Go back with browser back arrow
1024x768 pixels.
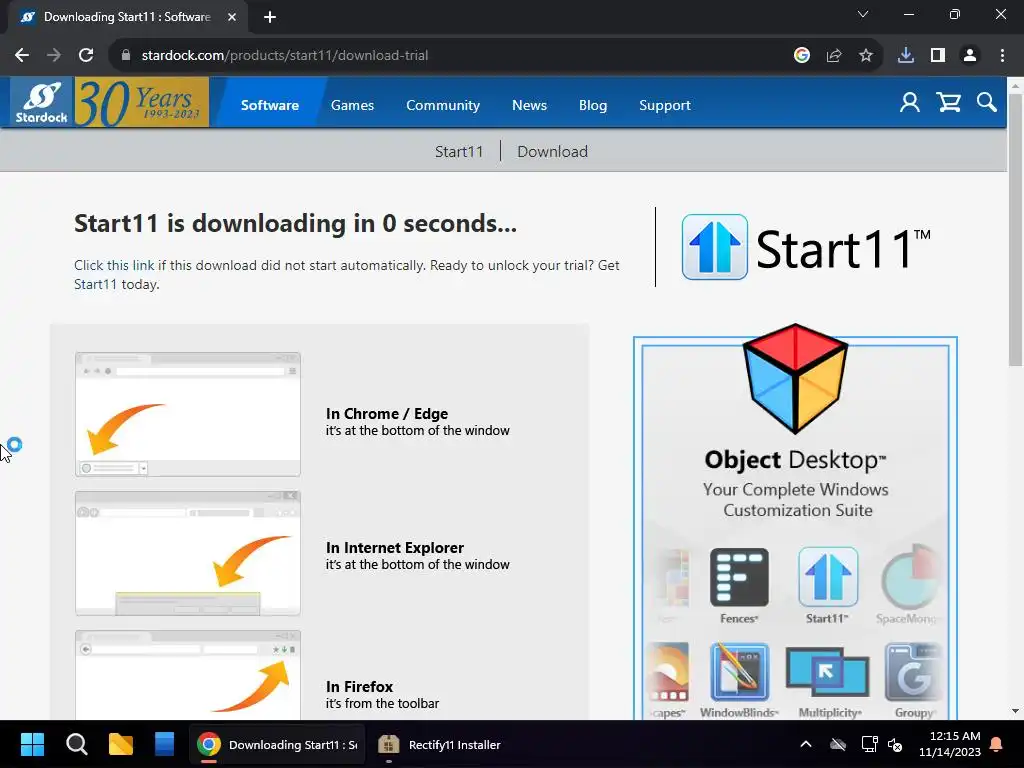click(x=22, y=56)
